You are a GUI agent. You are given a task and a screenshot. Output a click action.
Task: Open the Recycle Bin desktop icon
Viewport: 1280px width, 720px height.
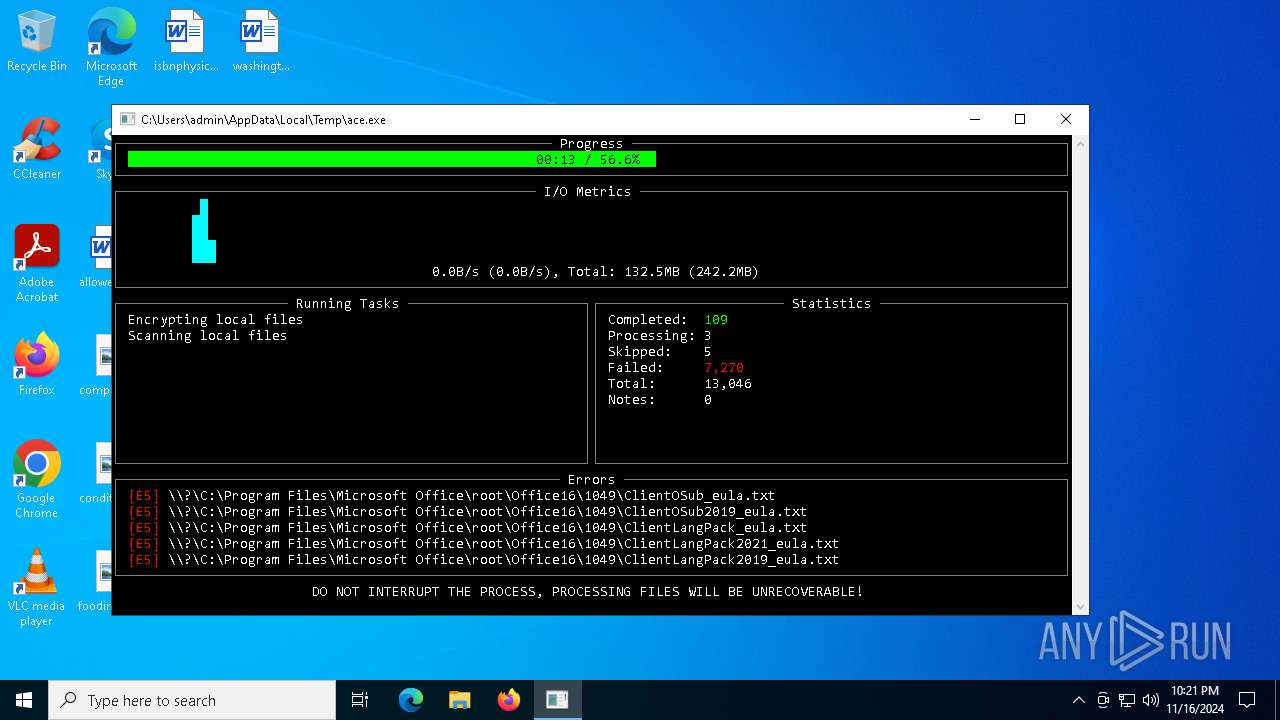click(37, 41)
